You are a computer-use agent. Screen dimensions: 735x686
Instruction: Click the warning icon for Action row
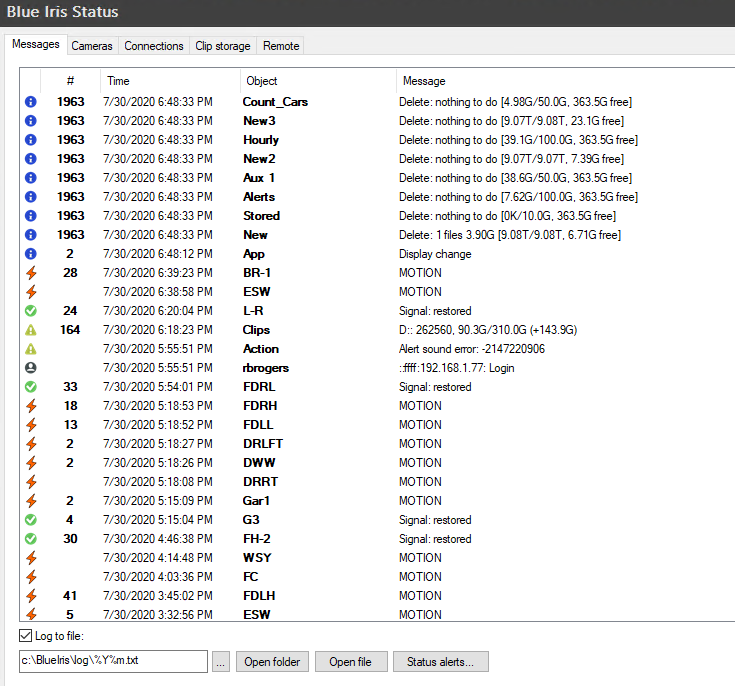point(30,349)
